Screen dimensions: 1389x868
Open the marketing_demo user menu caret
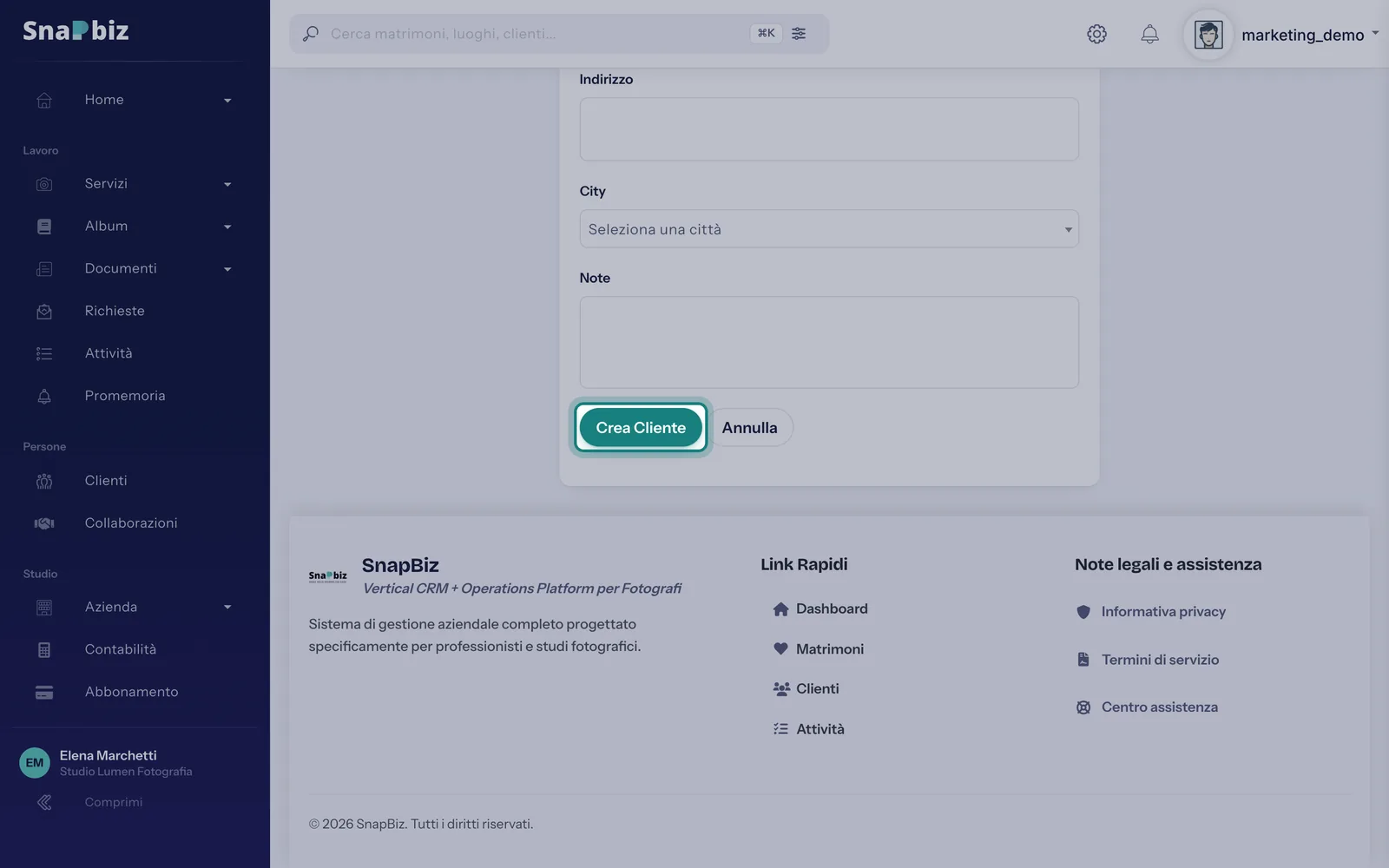point(1375,33)
